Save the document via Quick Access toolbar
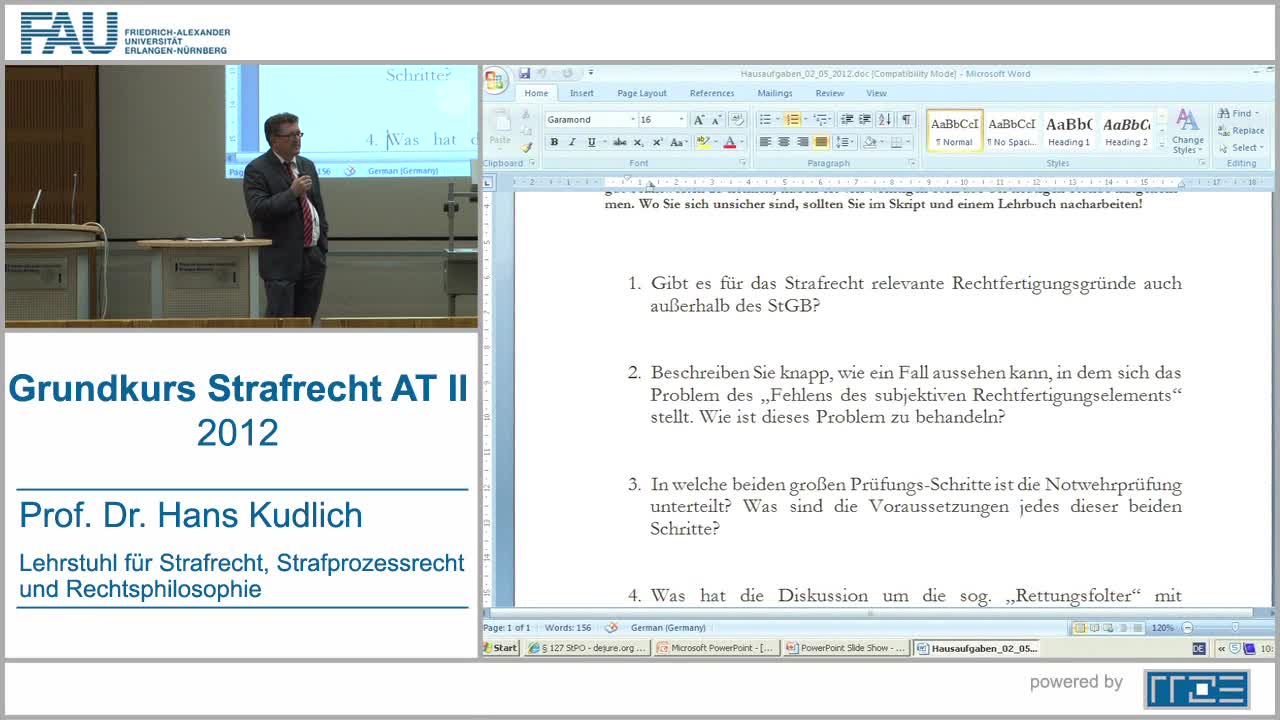Viewport: 1280px width, 720px height. pos(525,73)
